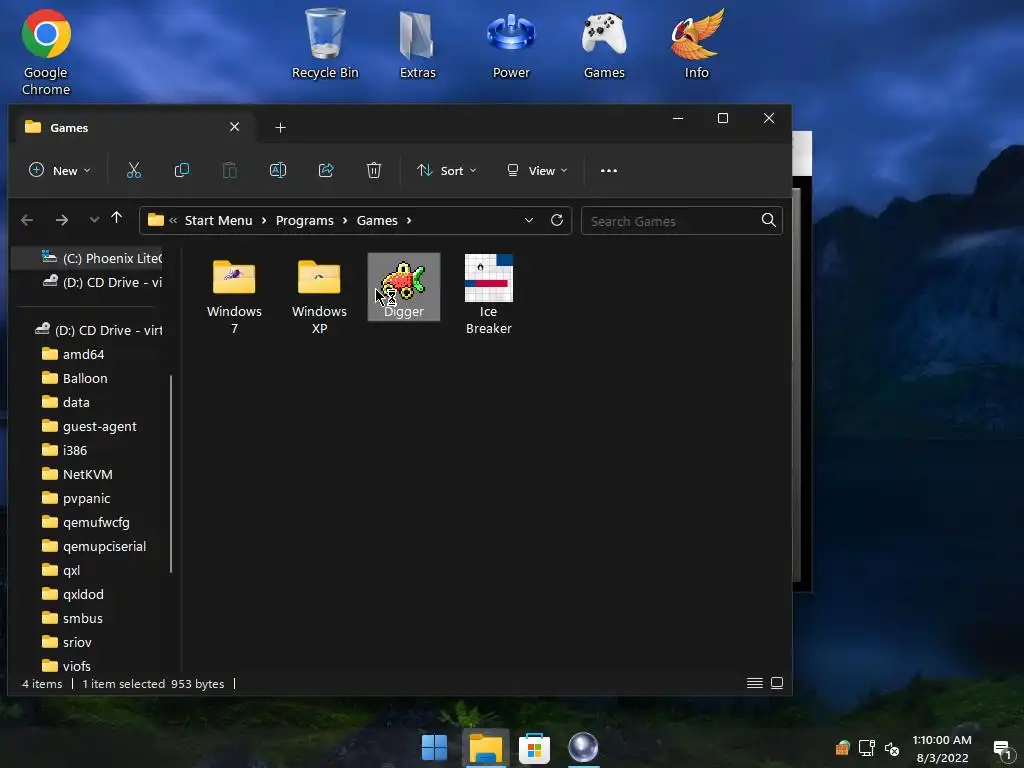
Task: Open guest-agent folder in sidebar
Action: [x=89, y=426]
